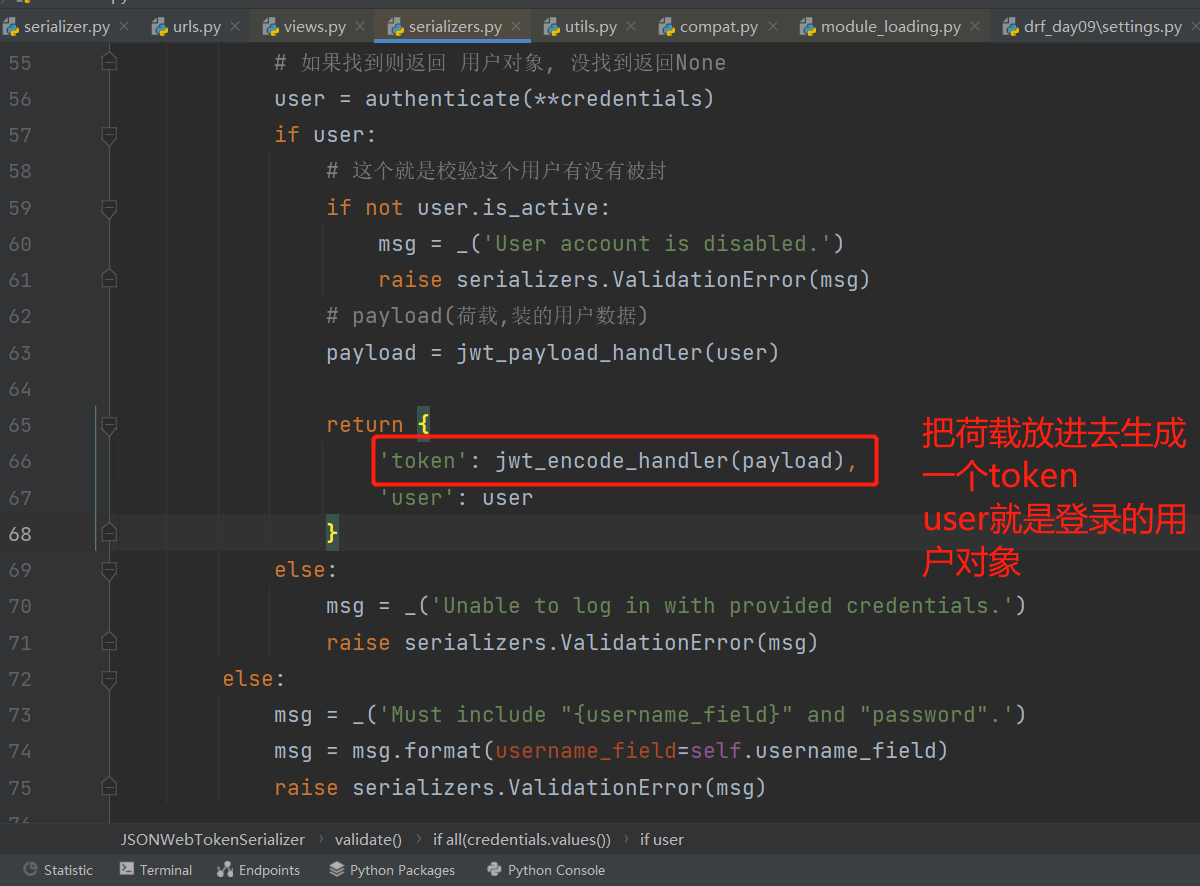Click 'is_active' on line 59

(x=540, y=208)
